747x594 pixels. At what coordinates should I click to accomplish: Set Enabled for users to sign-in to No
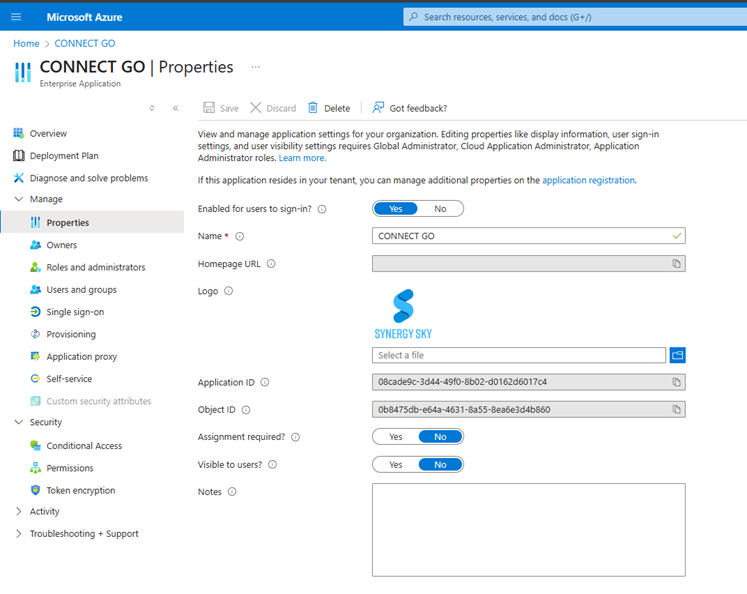pos(440,209)
